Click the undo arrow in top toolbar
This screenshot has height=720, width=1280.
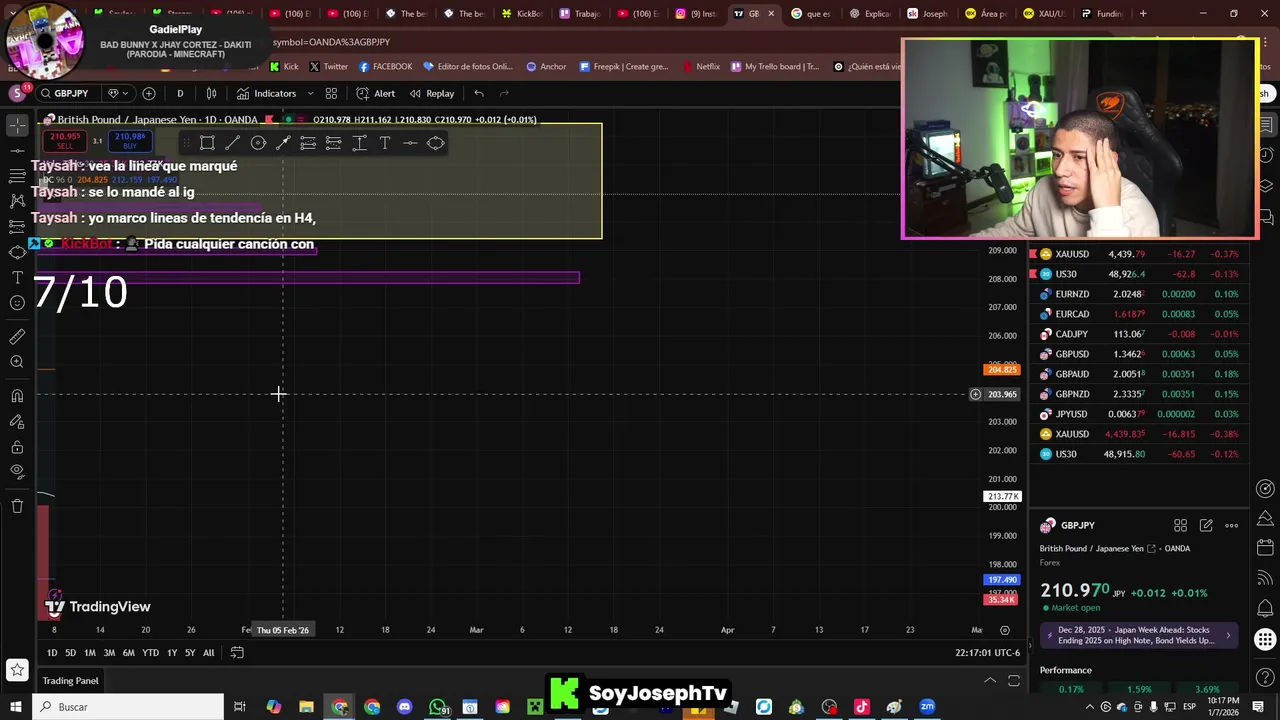tap(479, 93)
